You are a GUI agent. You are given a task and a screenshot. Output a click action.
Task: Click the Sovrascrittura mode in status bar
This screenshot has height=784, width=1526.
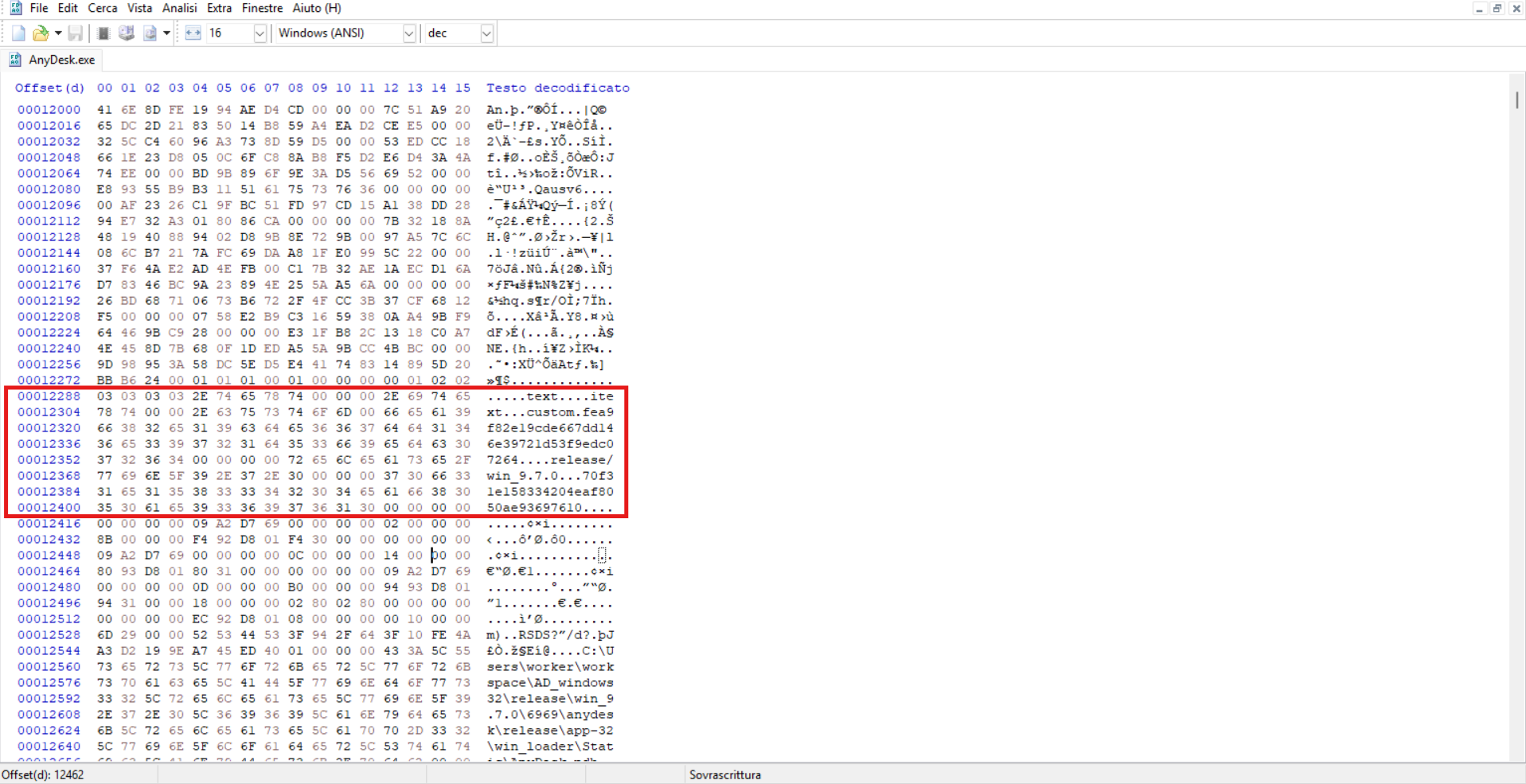724,774
